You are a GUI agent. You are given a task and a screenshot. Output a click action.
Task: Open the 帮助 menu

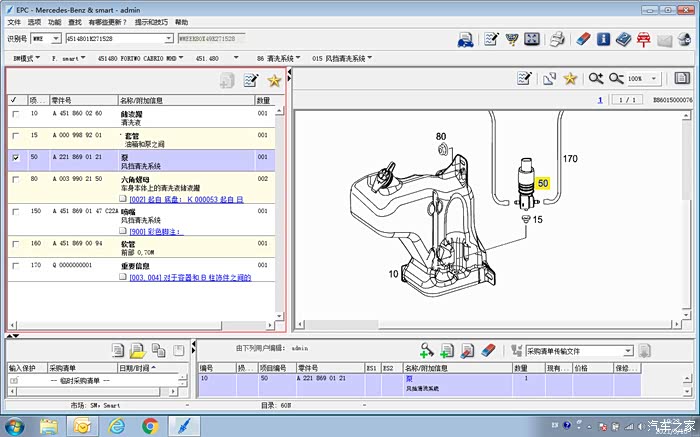point(181,21)
